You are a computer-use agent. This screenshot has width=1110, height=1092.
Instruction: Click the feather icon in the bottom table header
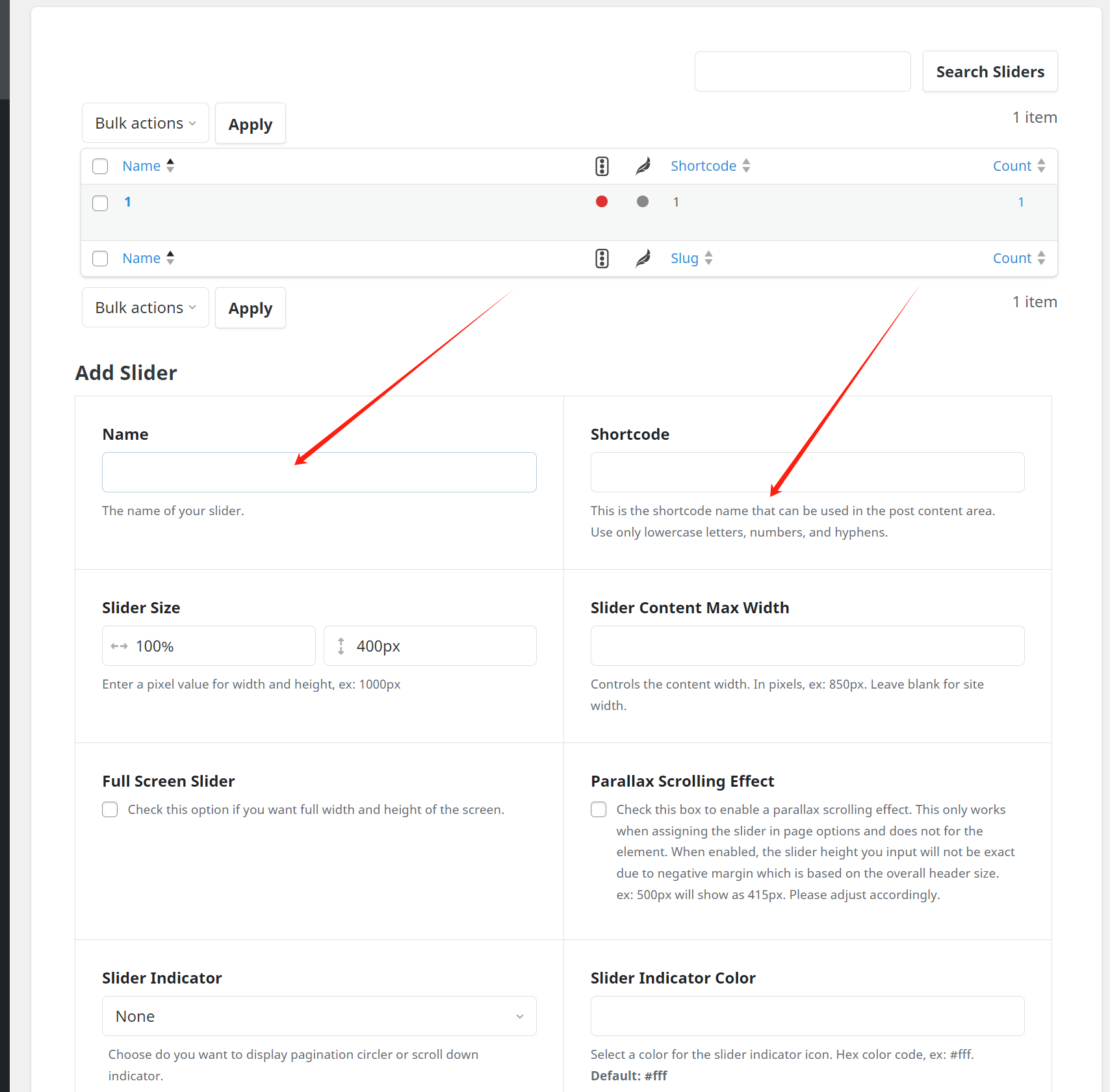coord(643,258)
